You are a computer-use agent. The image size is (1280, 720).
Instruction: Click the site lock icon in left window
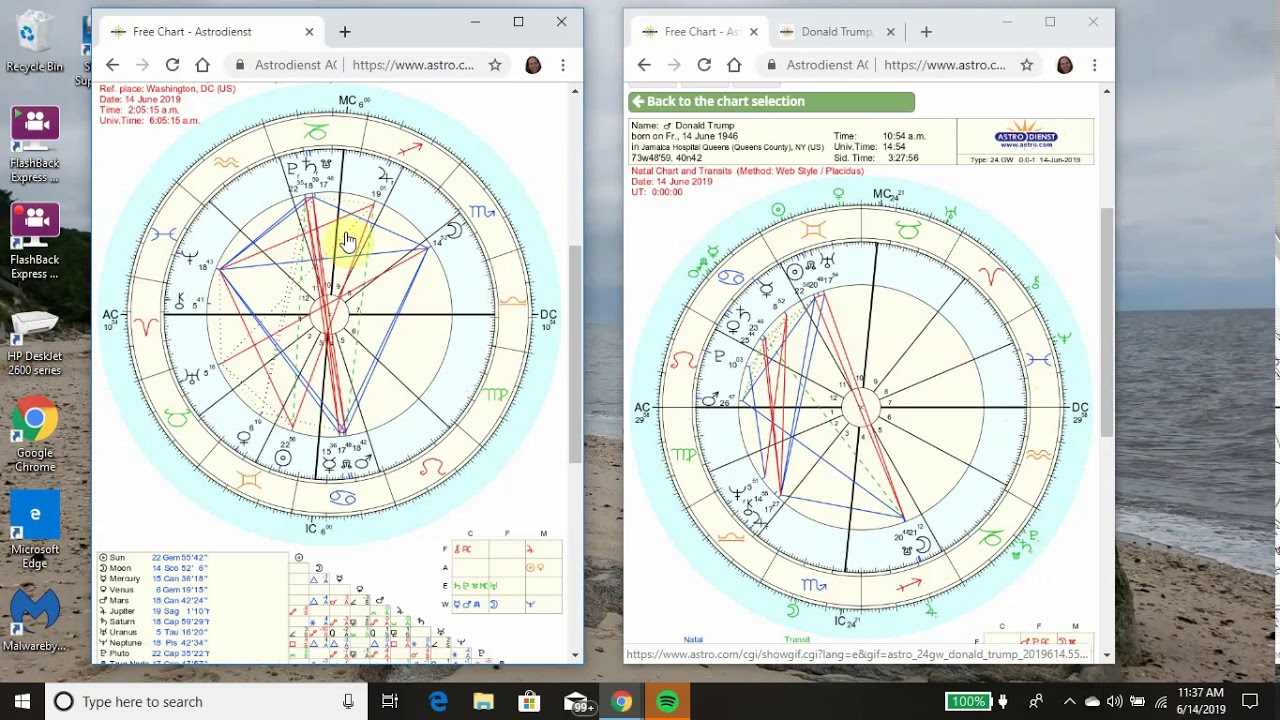tap(239, 65)
